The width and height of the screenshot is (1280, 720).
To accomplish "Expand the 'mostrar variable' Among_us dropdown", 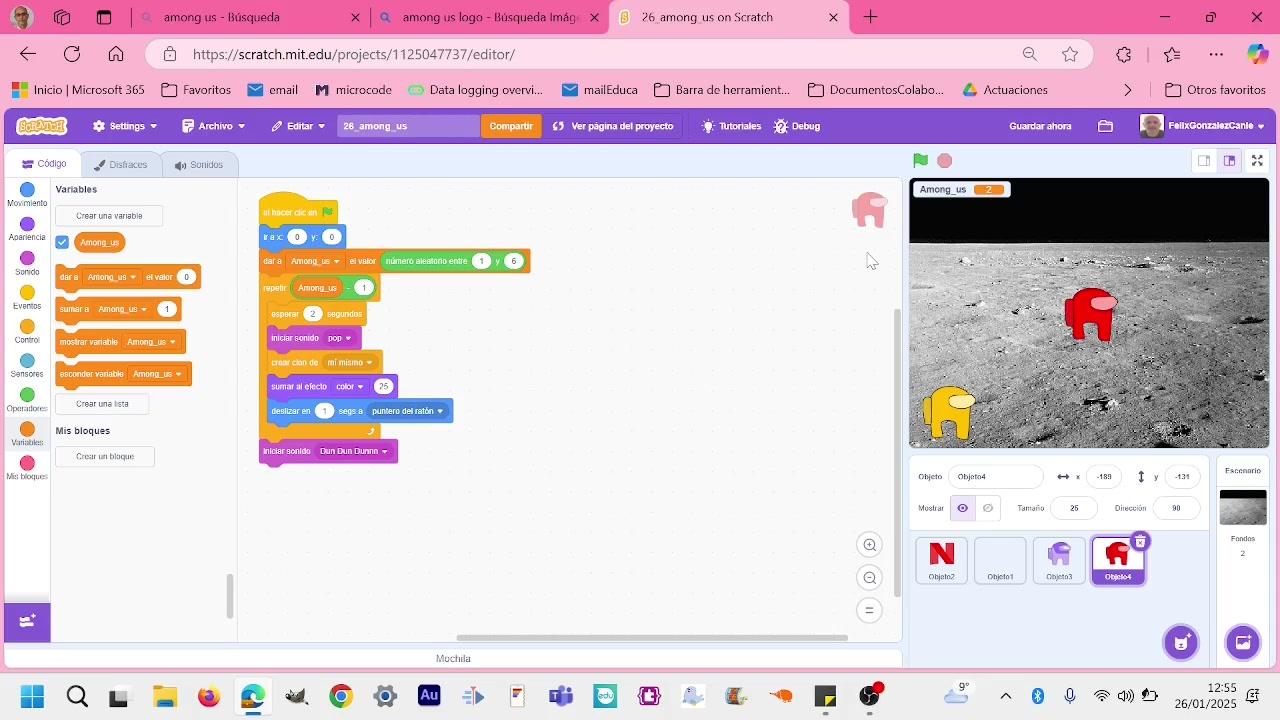I will 173,342.
